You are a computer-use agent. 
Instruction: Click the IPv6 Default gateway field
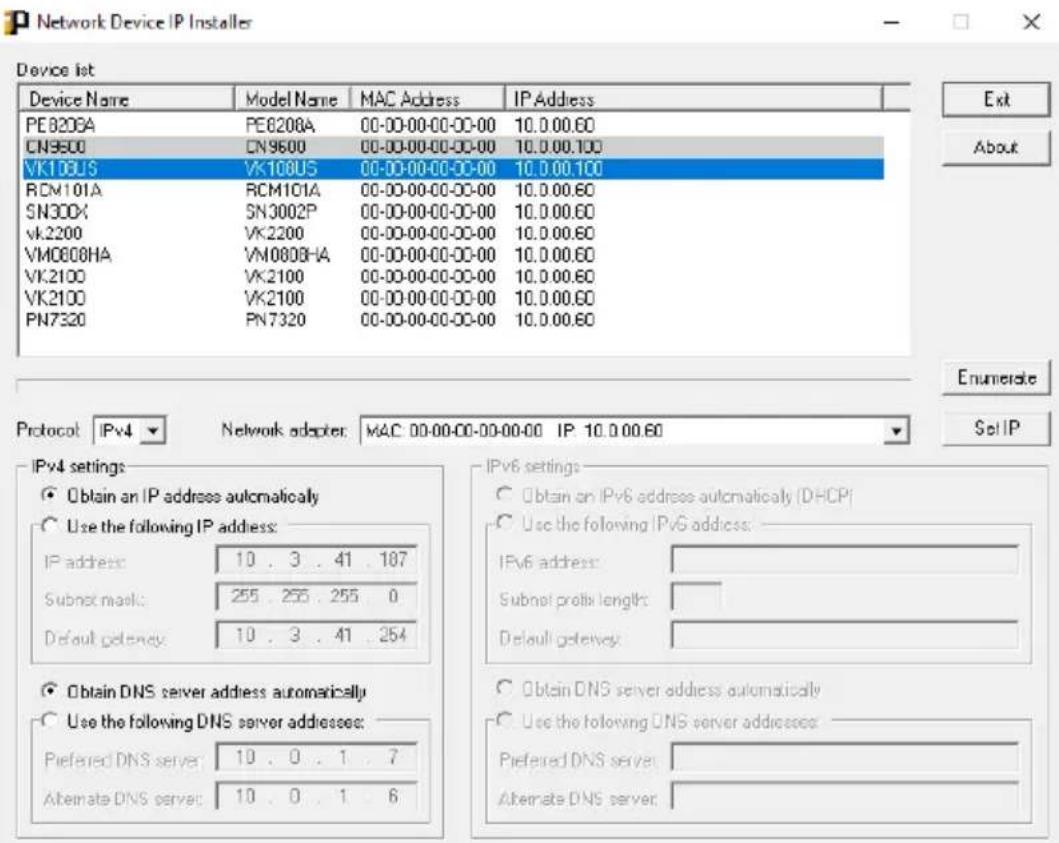click(844, 635)
